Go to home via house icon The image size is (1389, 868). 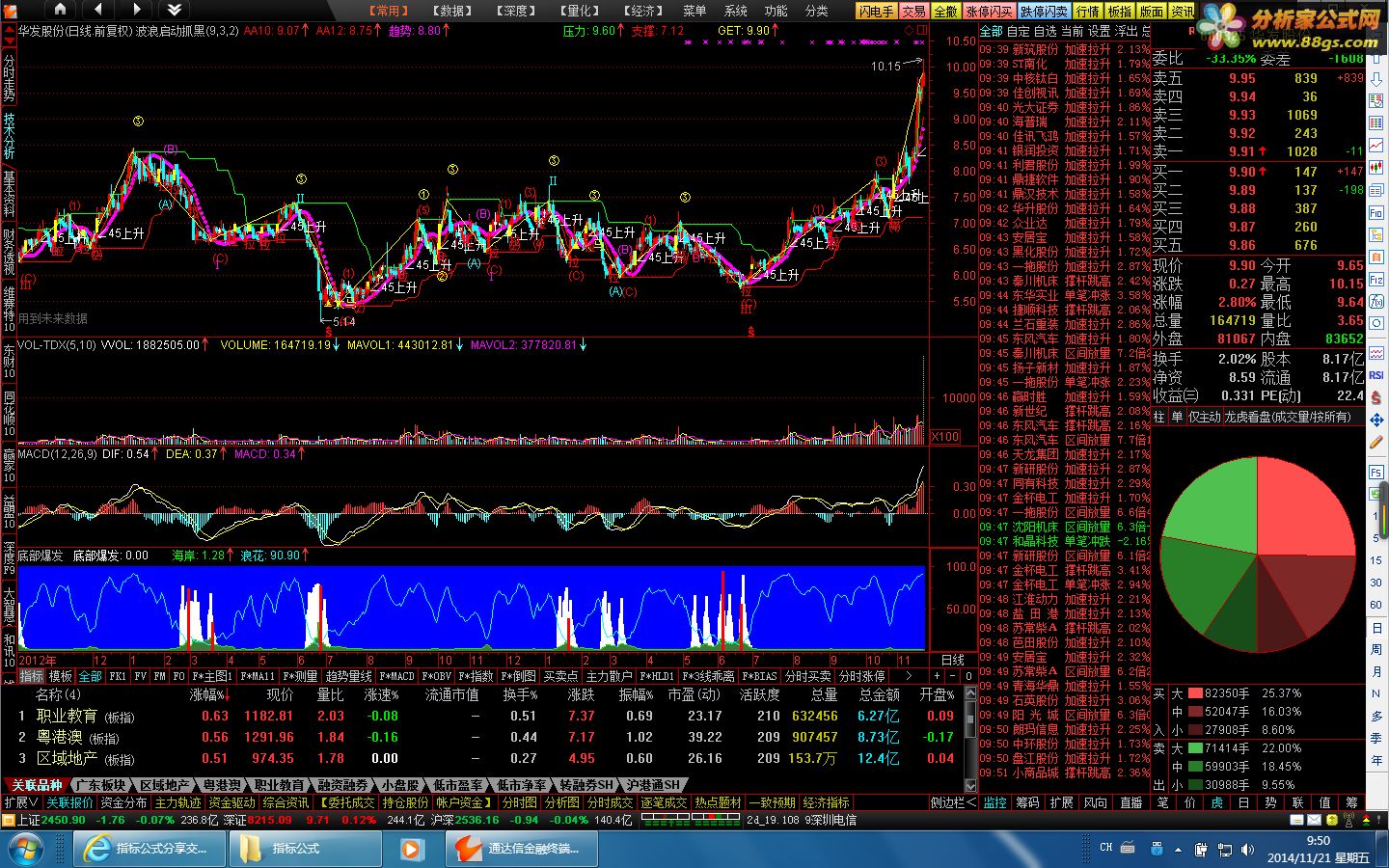coord(60,10)
